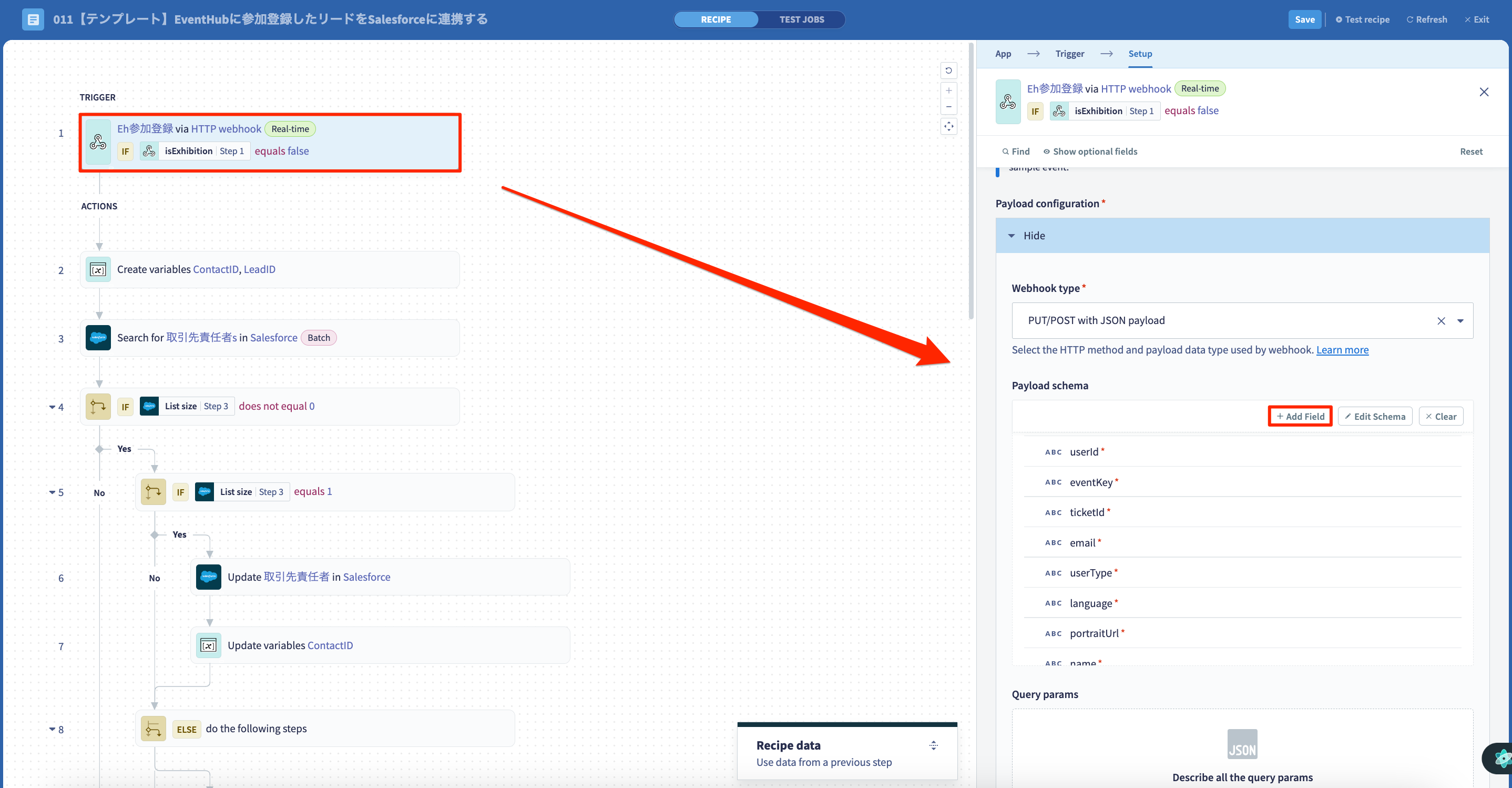Expand the Recipe data panel
The height and width of the screenshot is (788, 1512).
[933, 746]
